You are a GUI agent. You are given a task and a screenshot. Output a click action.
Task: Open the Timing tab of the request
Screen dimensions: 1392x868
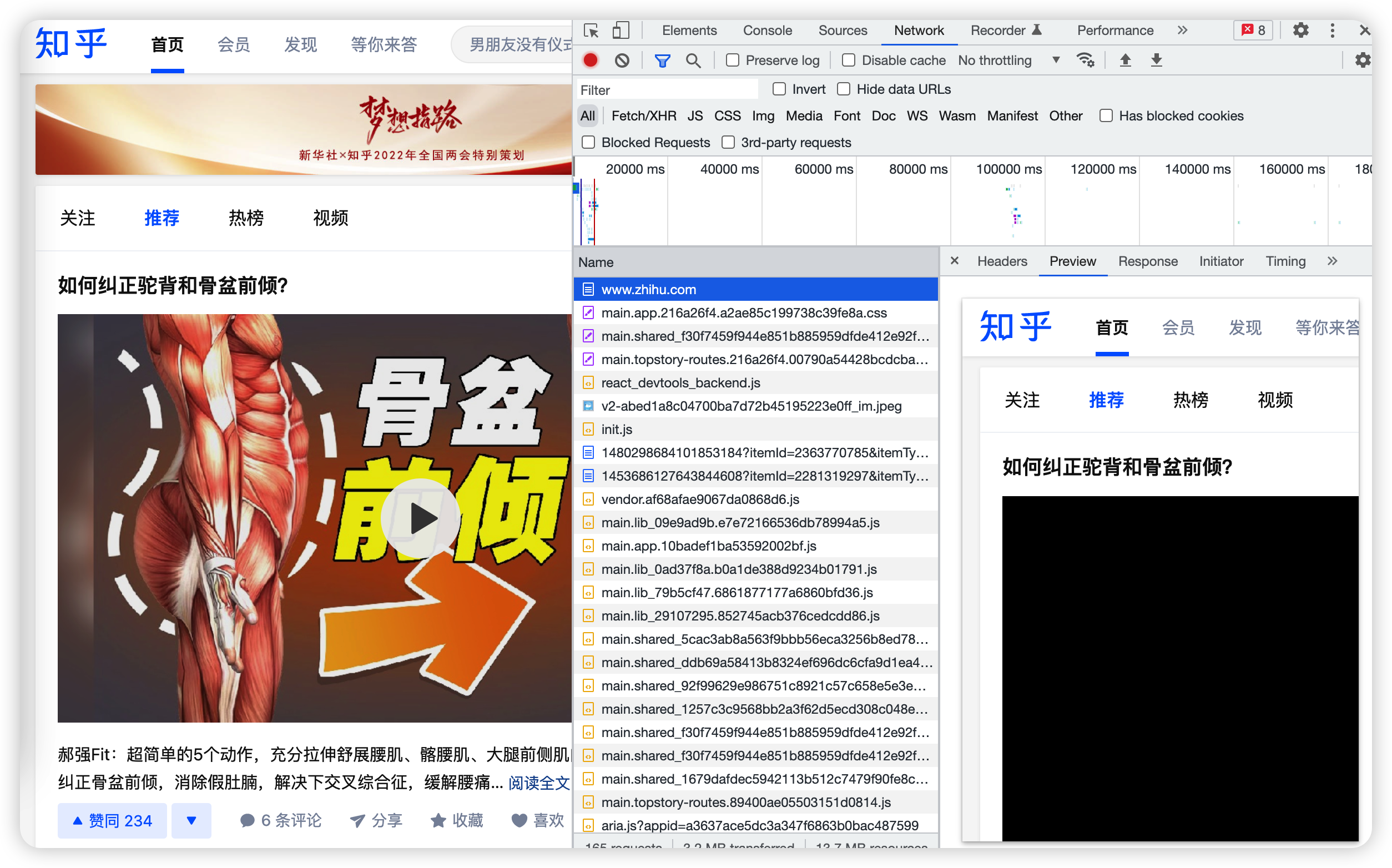(1285, 261)
